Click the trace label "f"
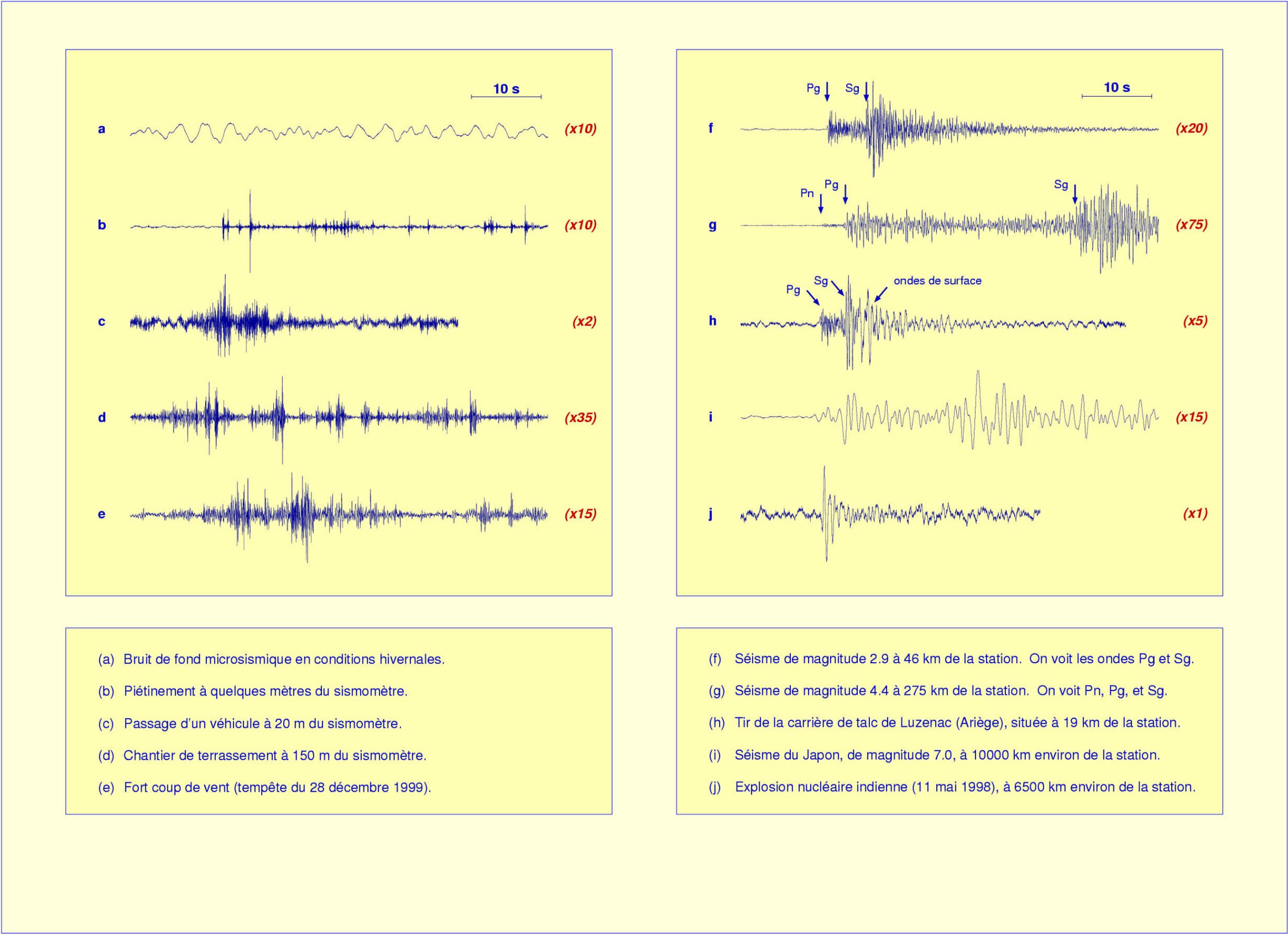This screenshot has height=934, width=1288. [710, 128]
